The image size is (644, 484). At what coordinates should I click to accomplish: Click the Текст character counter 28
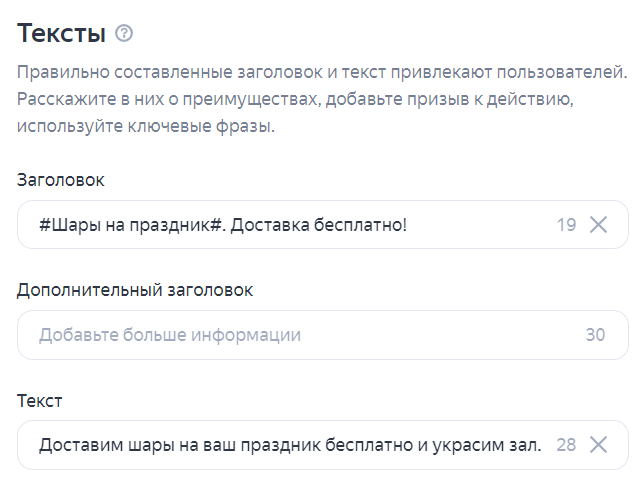pyautogui.click(x=566, y=445)
